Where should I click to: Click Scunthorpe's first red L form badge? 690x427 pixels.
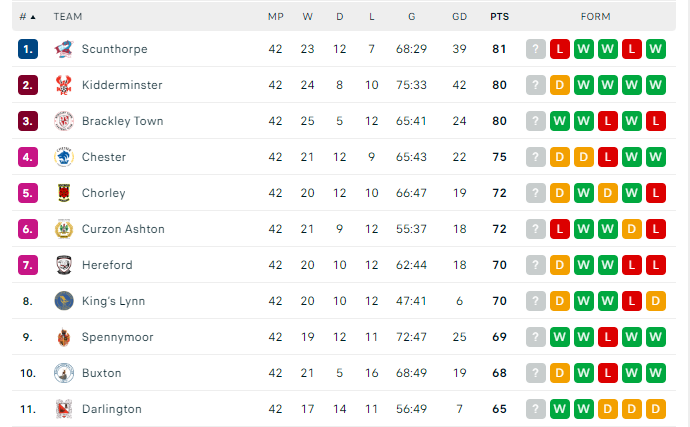point(560,49)
